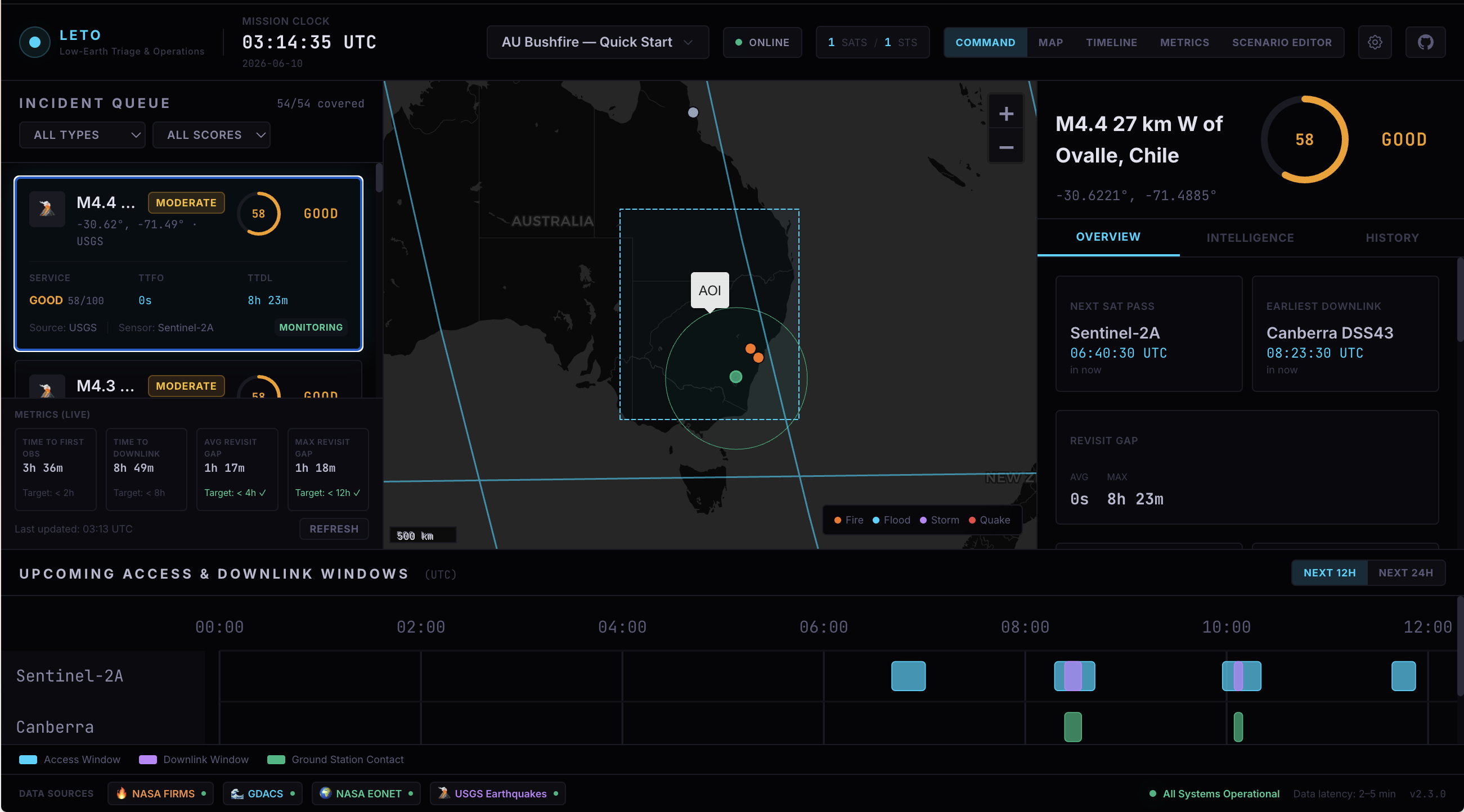Open the settings gear icon
This screenshot has width=1464, height=812.
[x=1374, y=42]
